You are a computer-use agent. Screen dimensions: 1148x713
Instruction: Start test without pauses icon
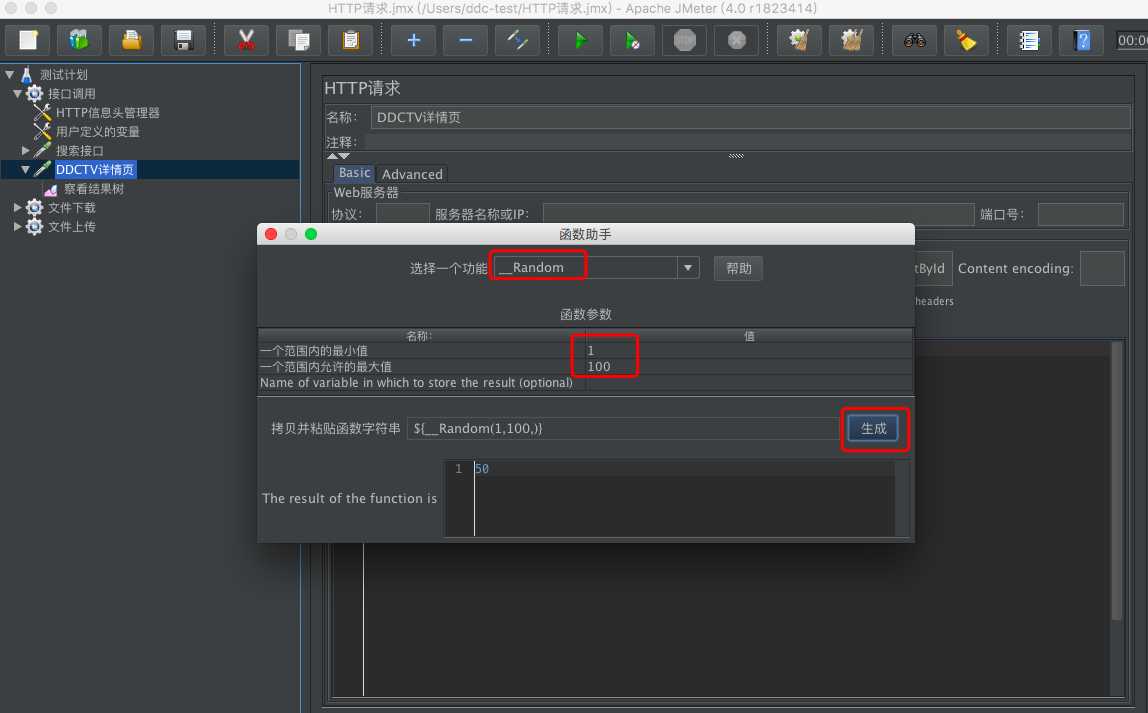[x=633, y=40]
